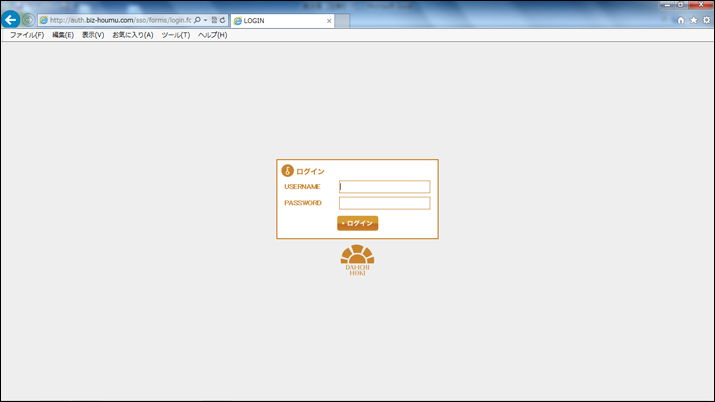Focus the USERNAME input field

(384, 186)
